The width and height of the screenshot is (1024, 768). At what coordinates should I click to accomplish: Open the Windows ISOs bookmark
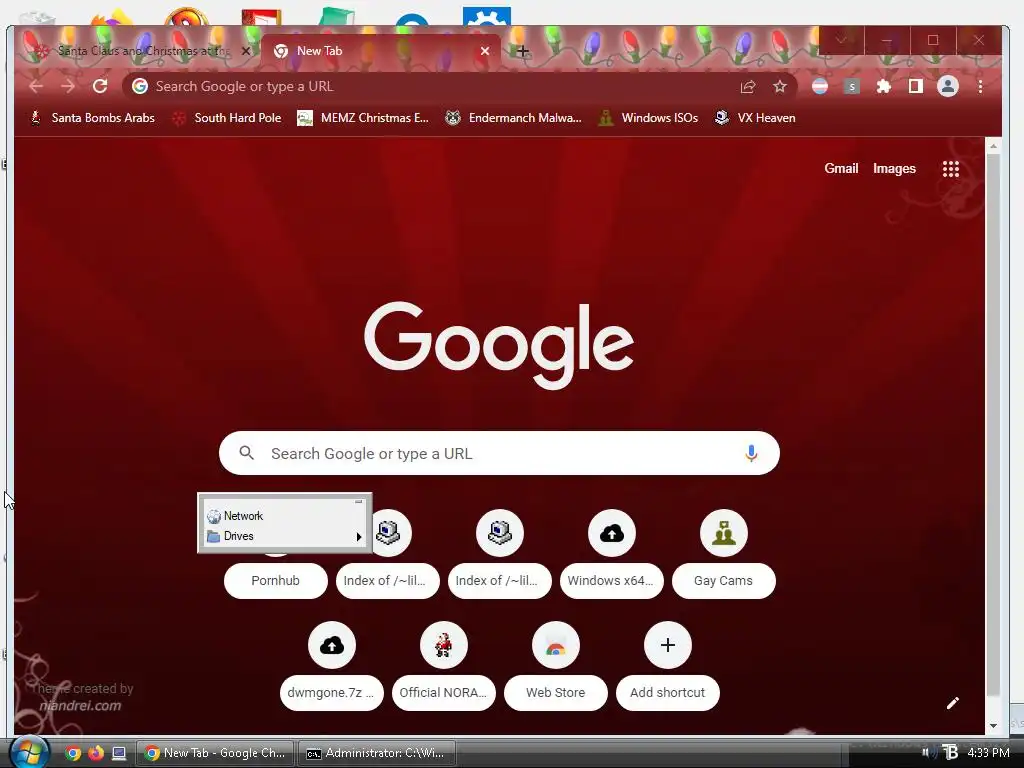(648, 118)
